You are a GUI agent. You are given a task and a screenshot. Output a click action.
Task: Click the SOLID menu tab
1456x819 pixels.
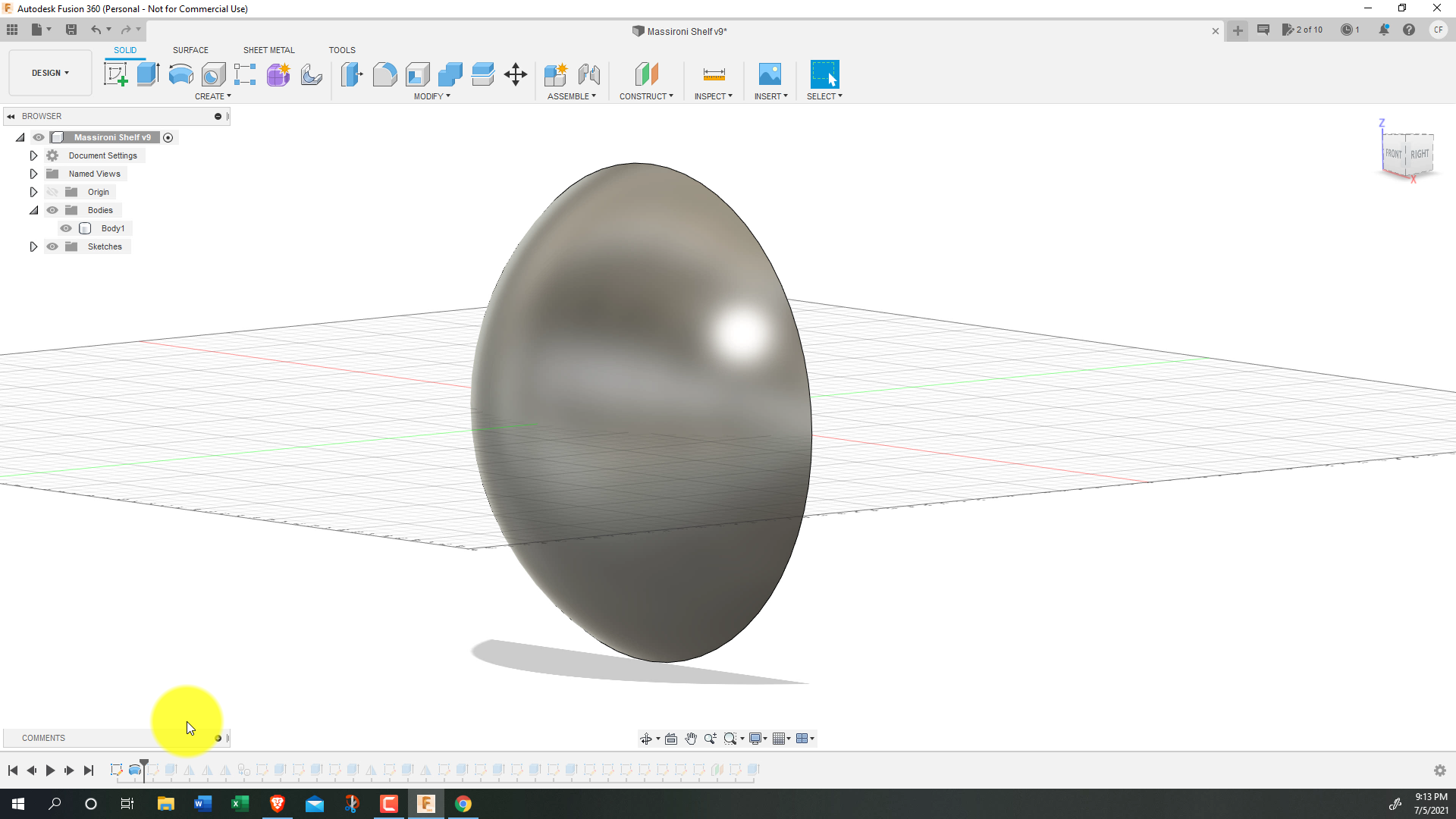[125, 49]
